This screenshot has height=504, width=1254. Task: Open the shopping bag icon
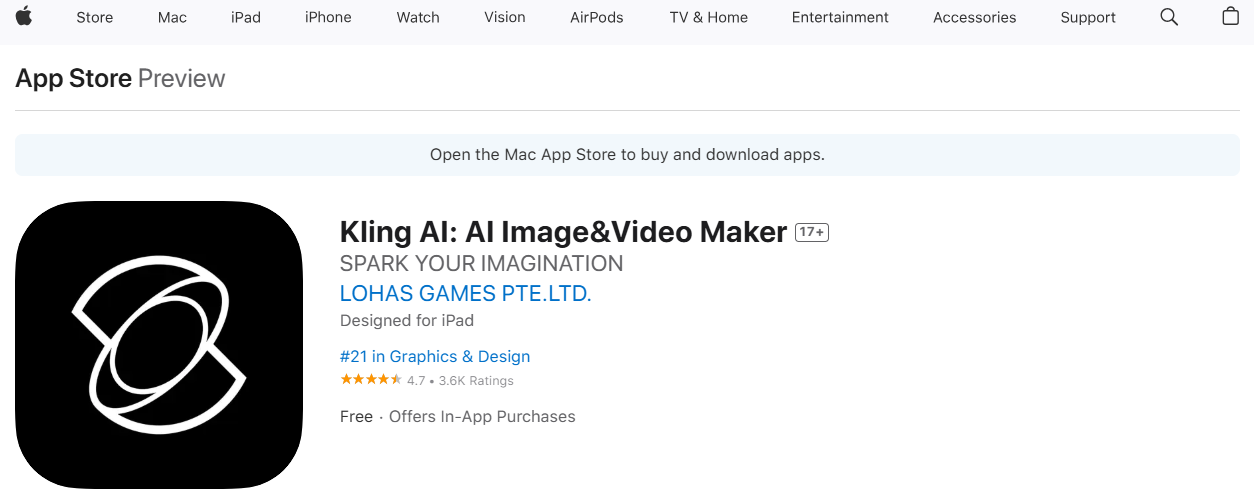coord(1231,16)
